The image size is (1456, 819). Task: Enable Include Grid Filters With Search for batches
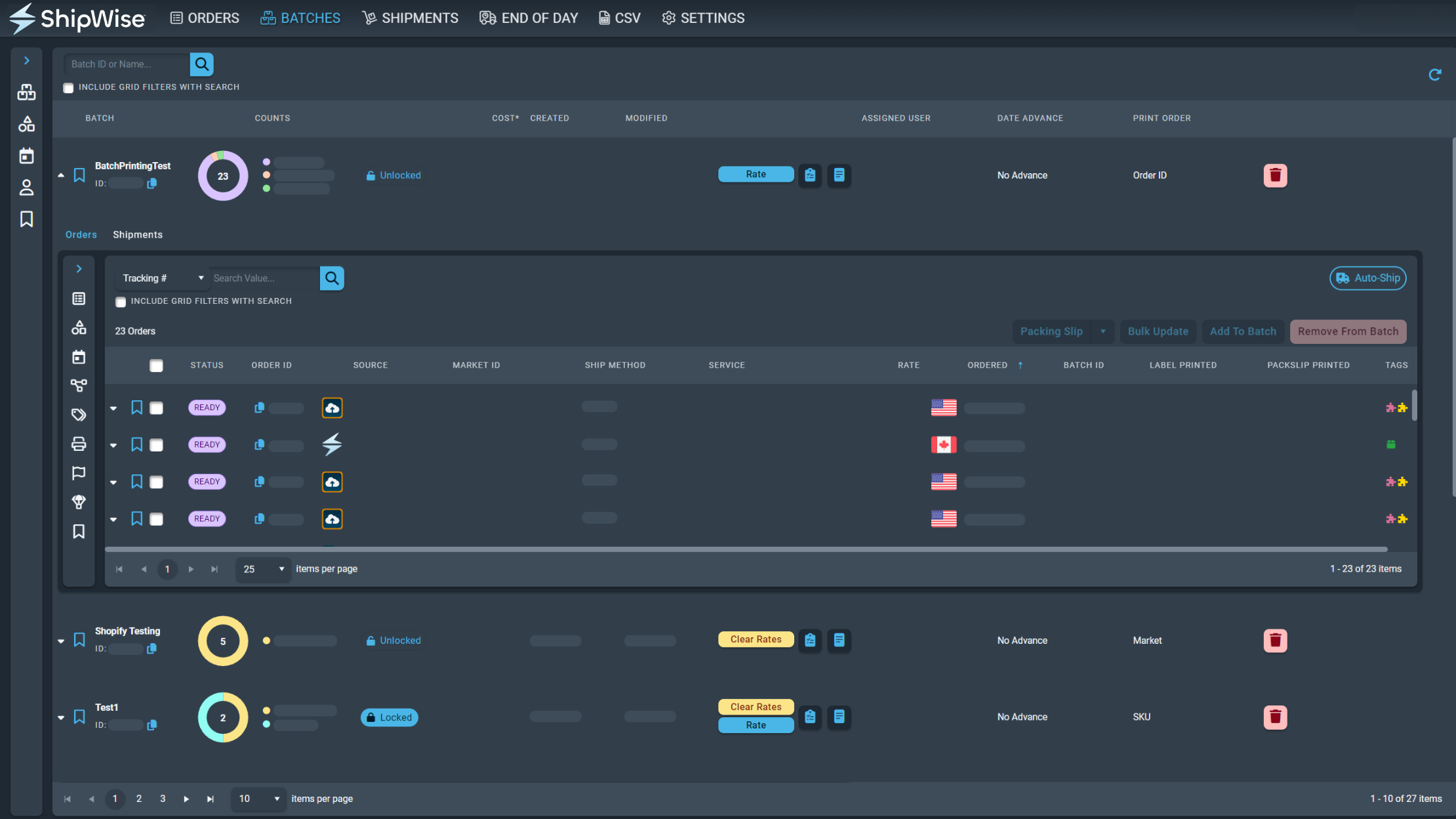click(68, 87)
